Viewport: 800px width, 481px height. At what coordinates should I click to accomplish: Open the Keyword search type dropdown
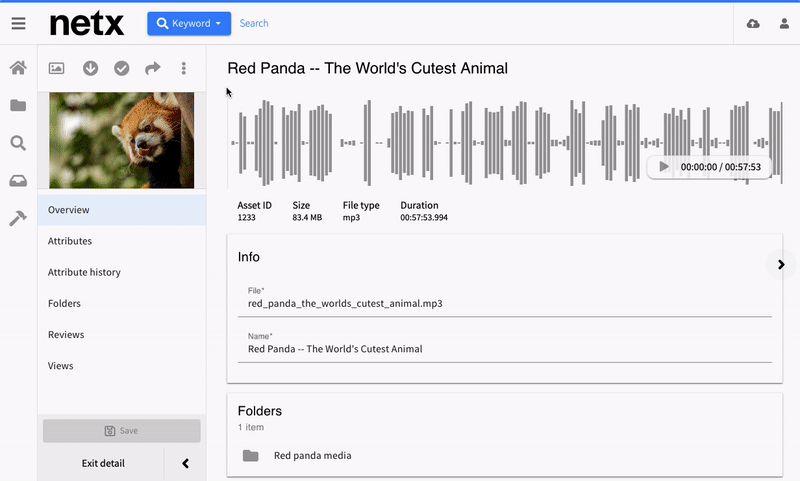coord(189,23)
